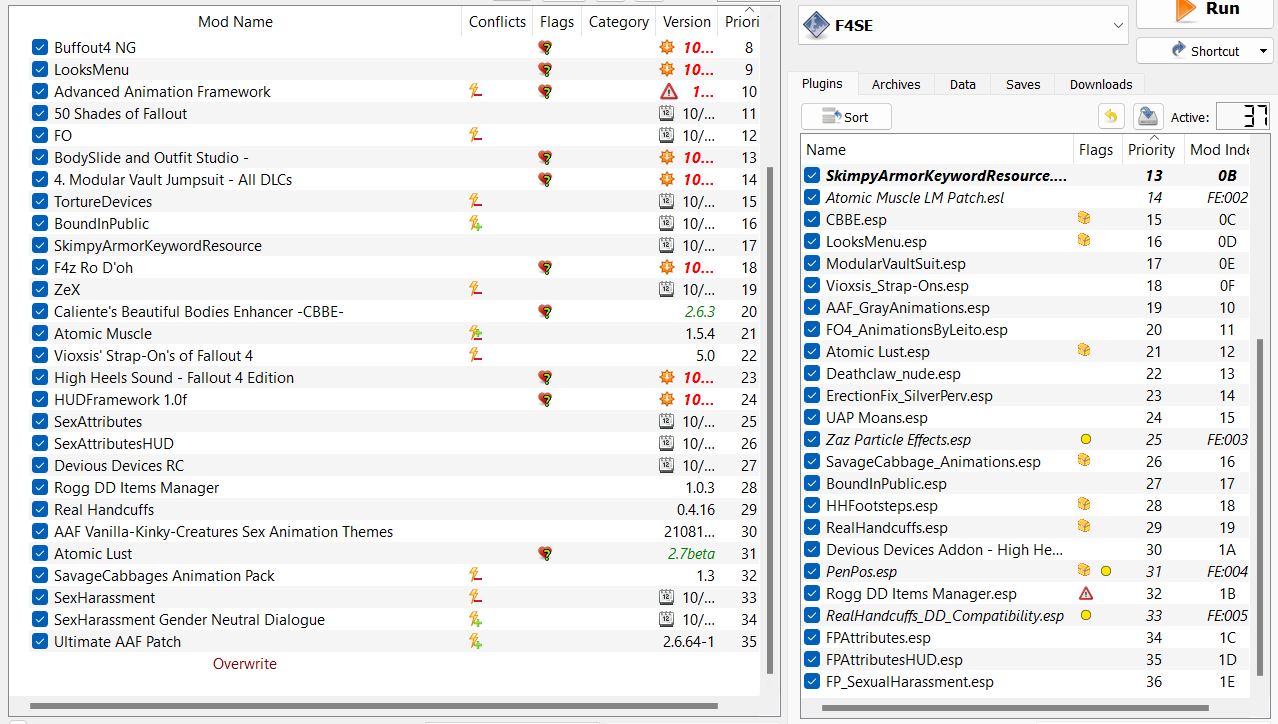Click the warning flag for Rogg DD Items Manager.esp
This screenshot has height=724, width=1278.
(1086, 593)
